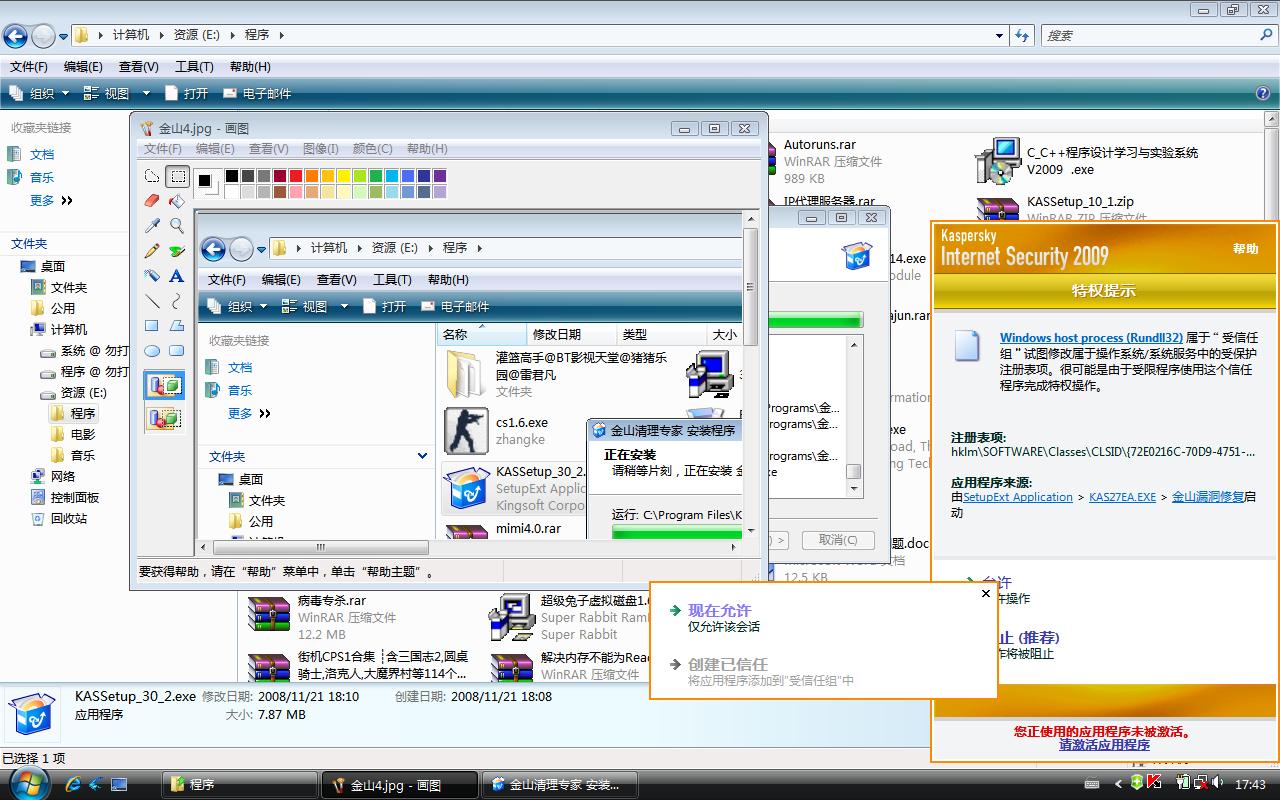Choose the Rounded Rectangle tool in Paint
This screenshot has width=1280, height=800.
pos(177,351)
